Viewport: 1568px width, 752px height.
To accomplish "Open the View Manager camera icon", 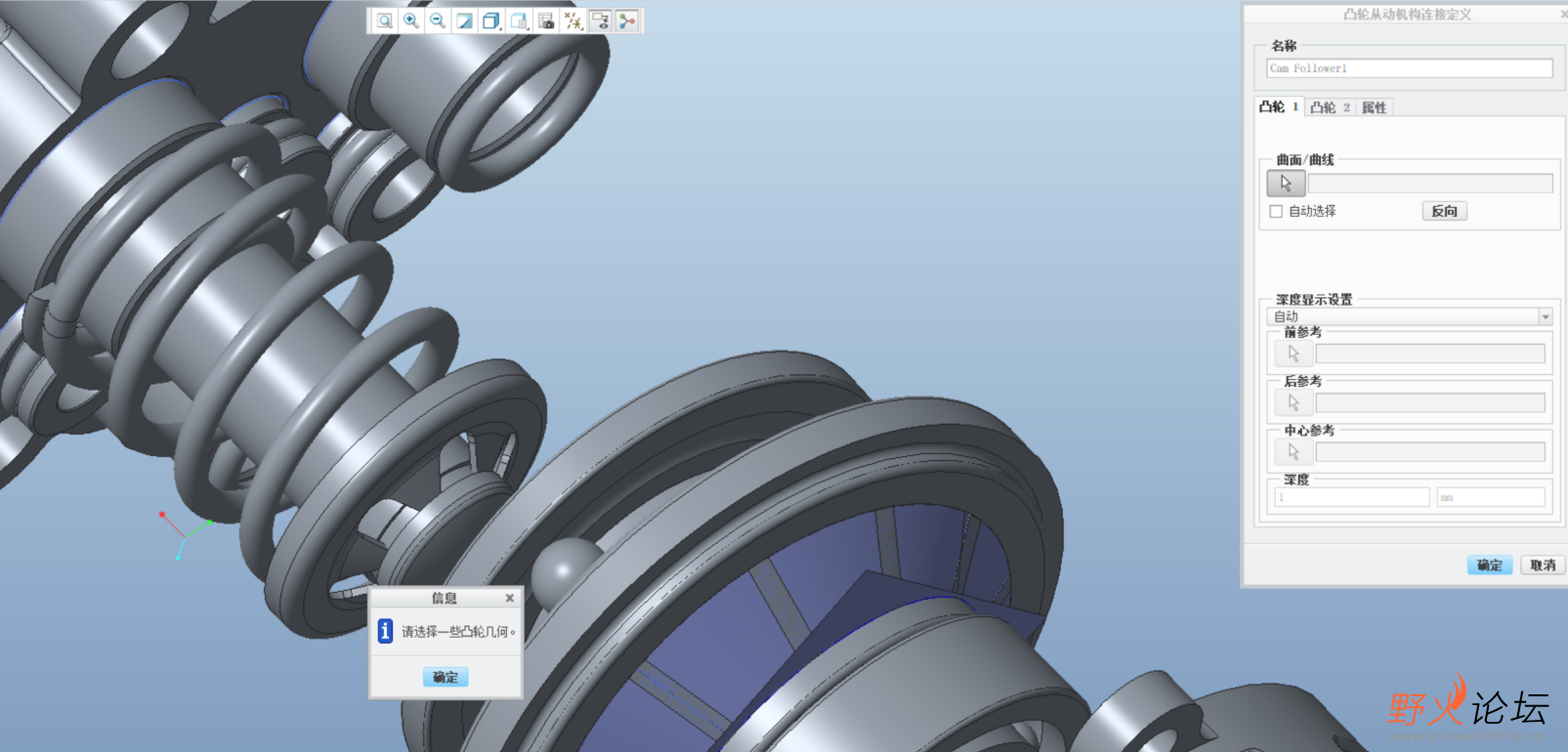I will coord(546,21).
